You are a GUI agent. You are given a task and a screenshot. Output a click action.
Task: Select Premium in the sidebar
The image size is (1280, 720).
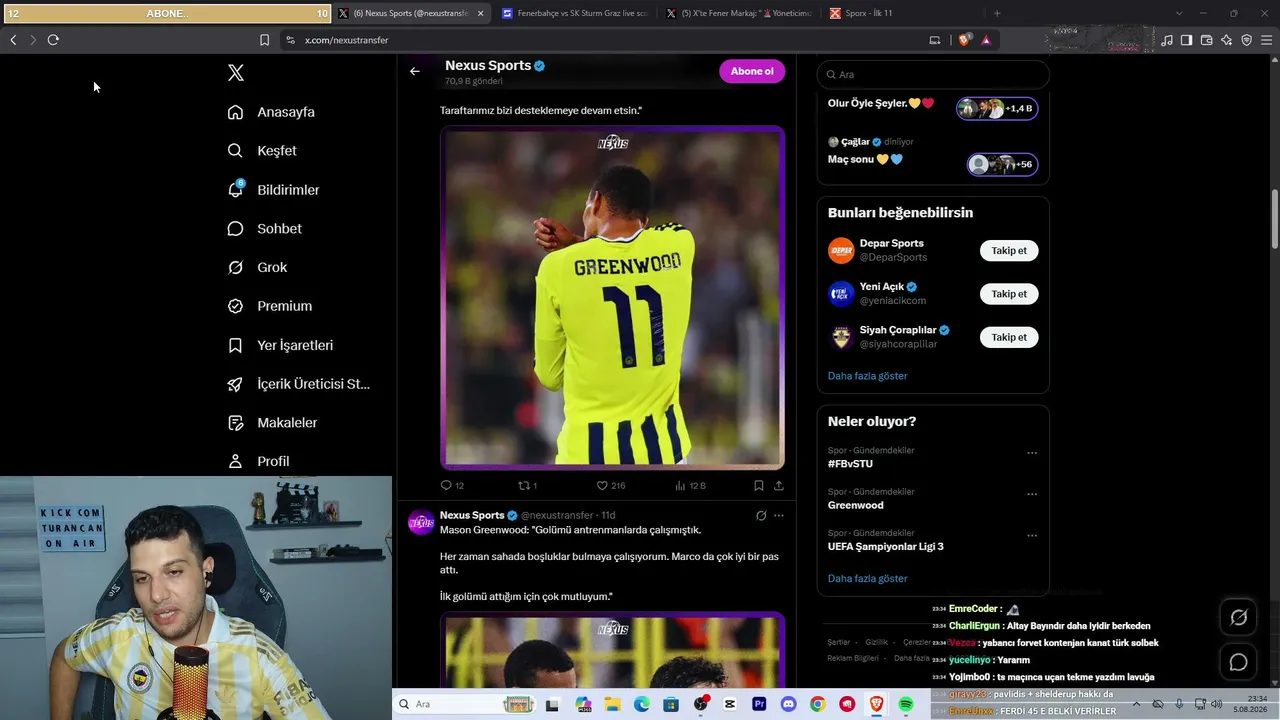coord(269,306)
